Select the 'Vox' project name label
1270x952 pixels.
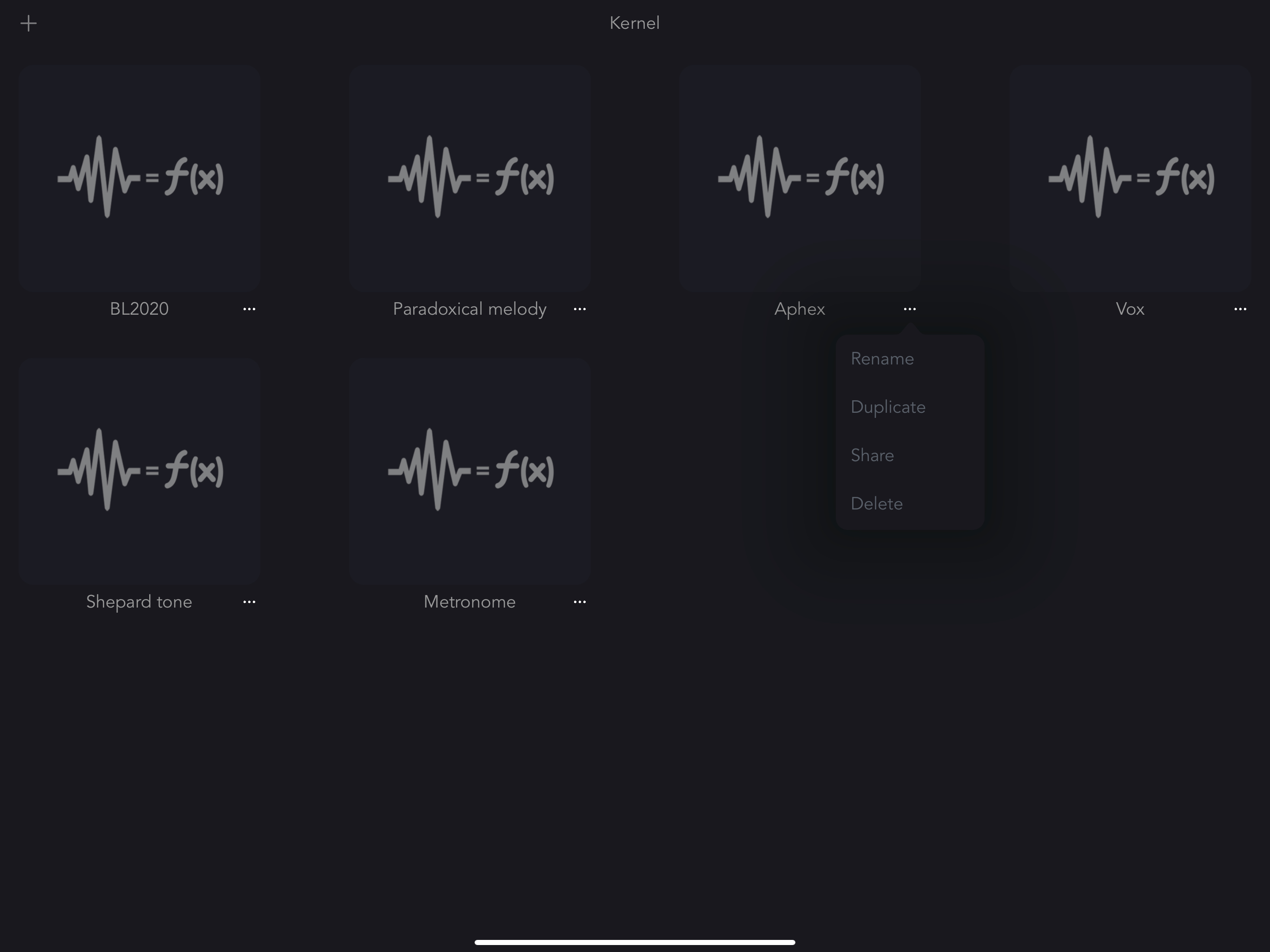[x=1130, y=309]
